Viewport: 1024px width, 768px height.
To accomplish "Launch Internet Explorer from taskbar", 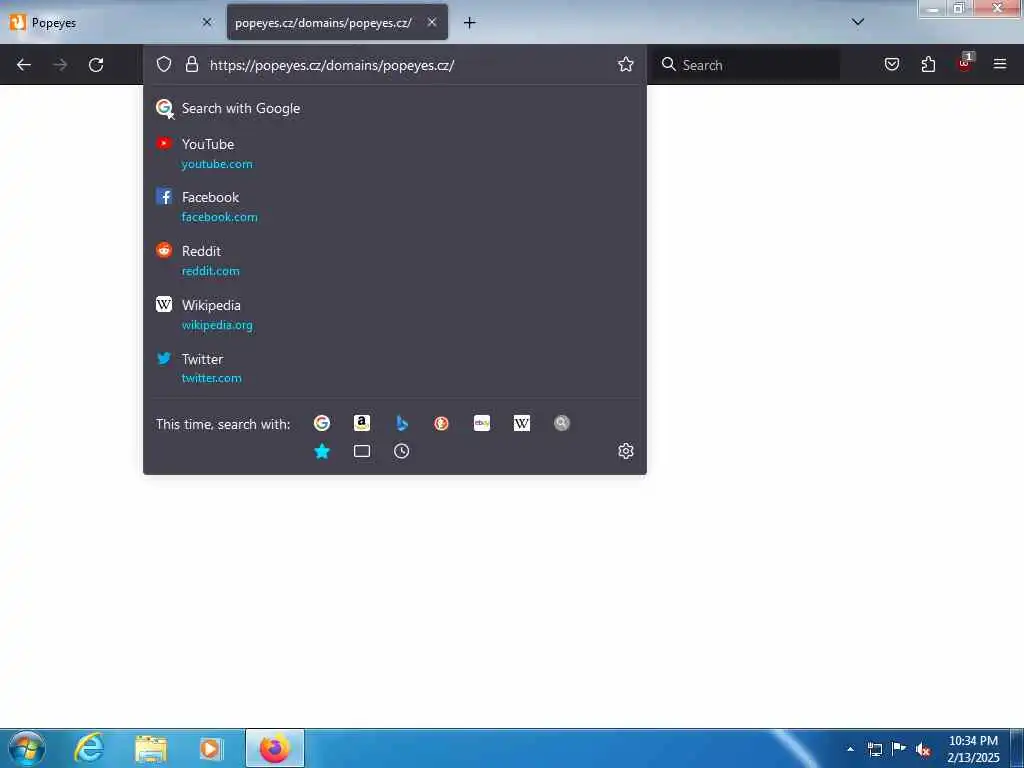I will click(x=89, y=748).
